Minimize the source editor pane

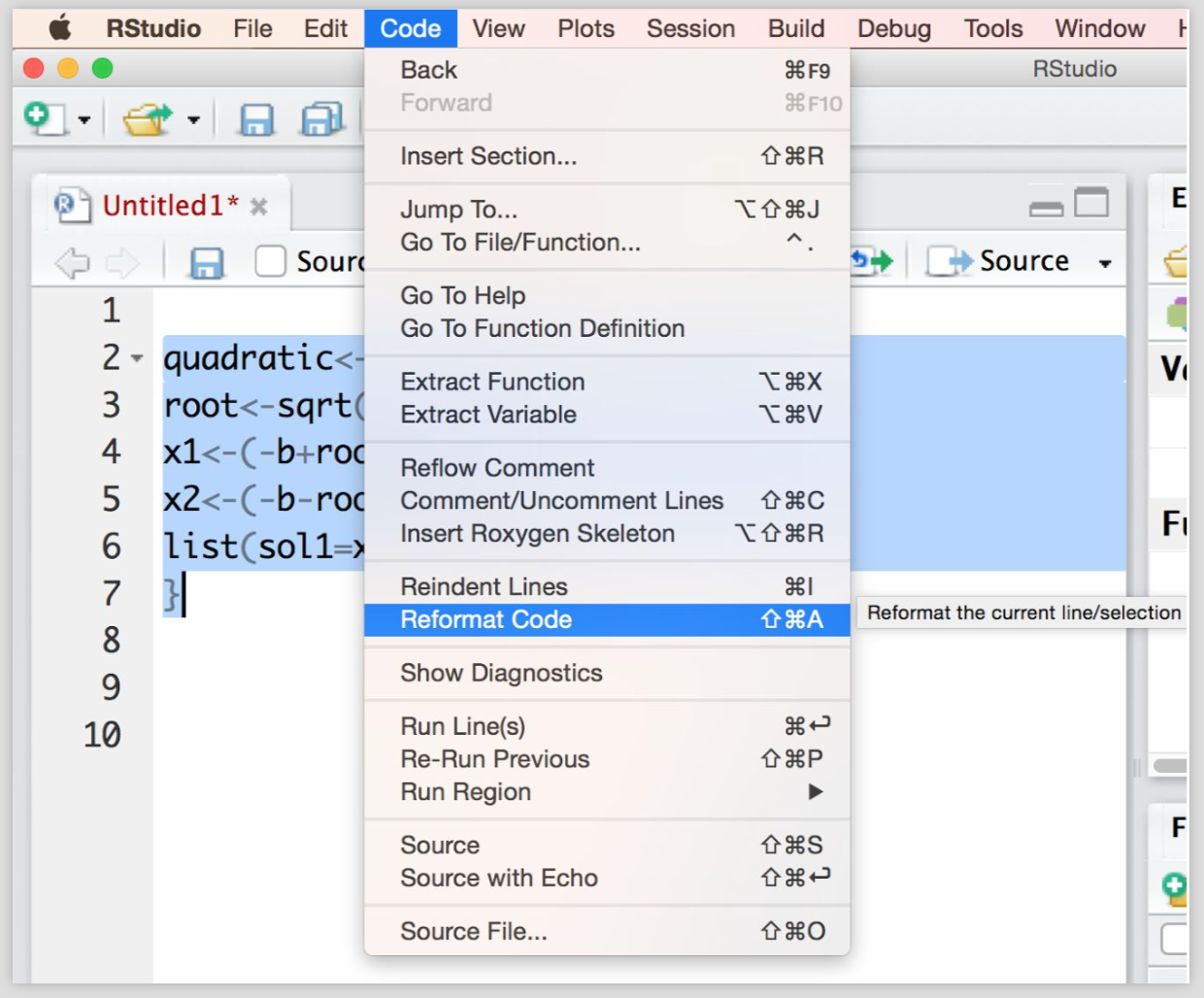click(x=1046, y=208)
